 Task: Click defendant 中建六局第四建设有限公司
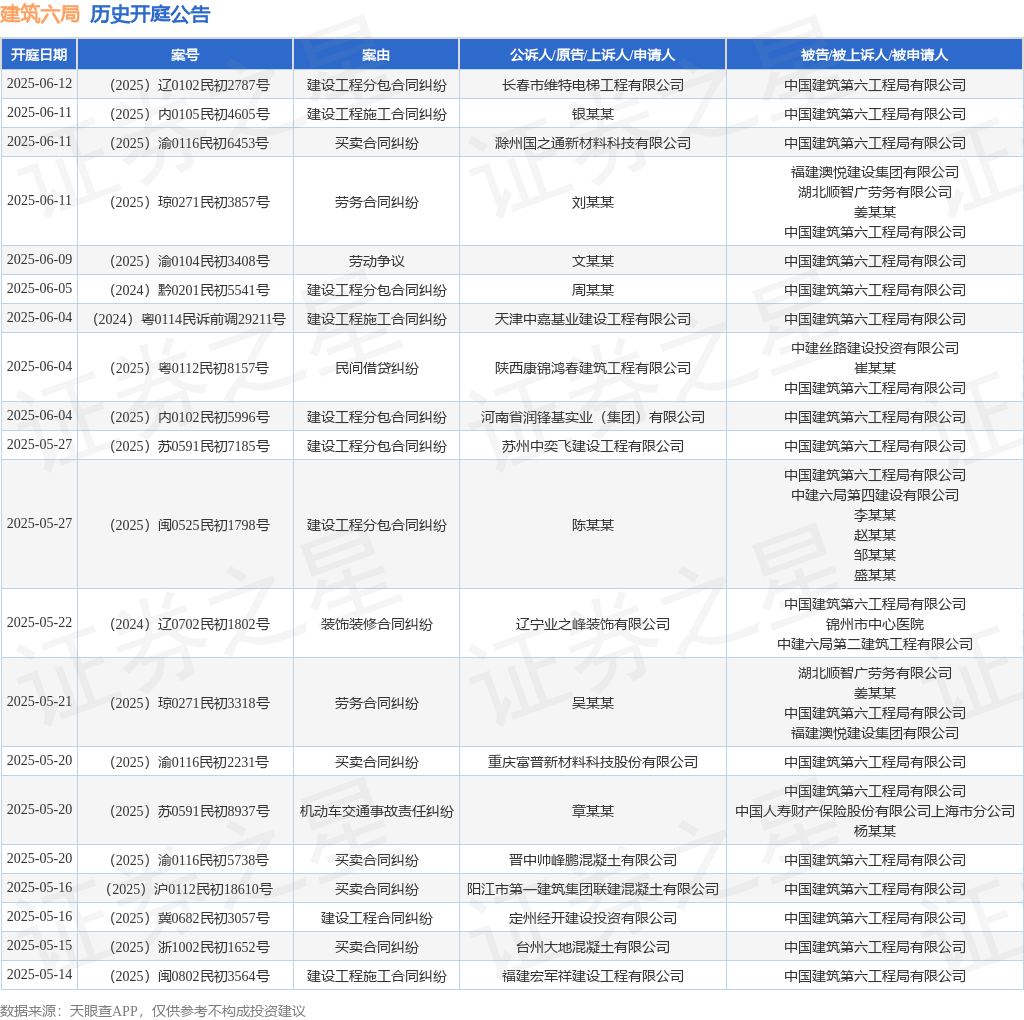[x=874, y=495]
